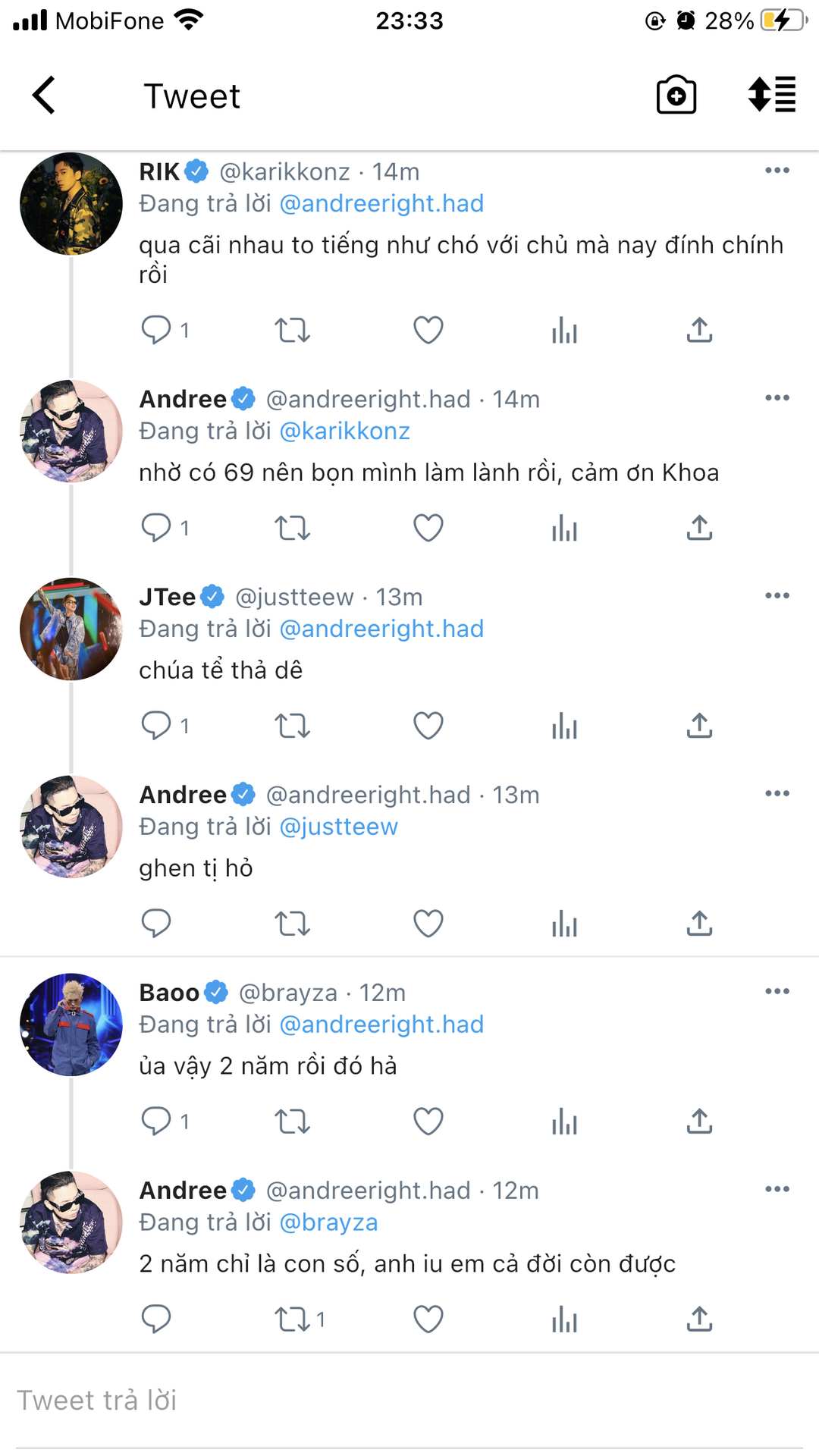Retweet Andree's "2 năm chỉ là con số" tweet
This screenshot has width=819, height=1456.
point(292,1319)
